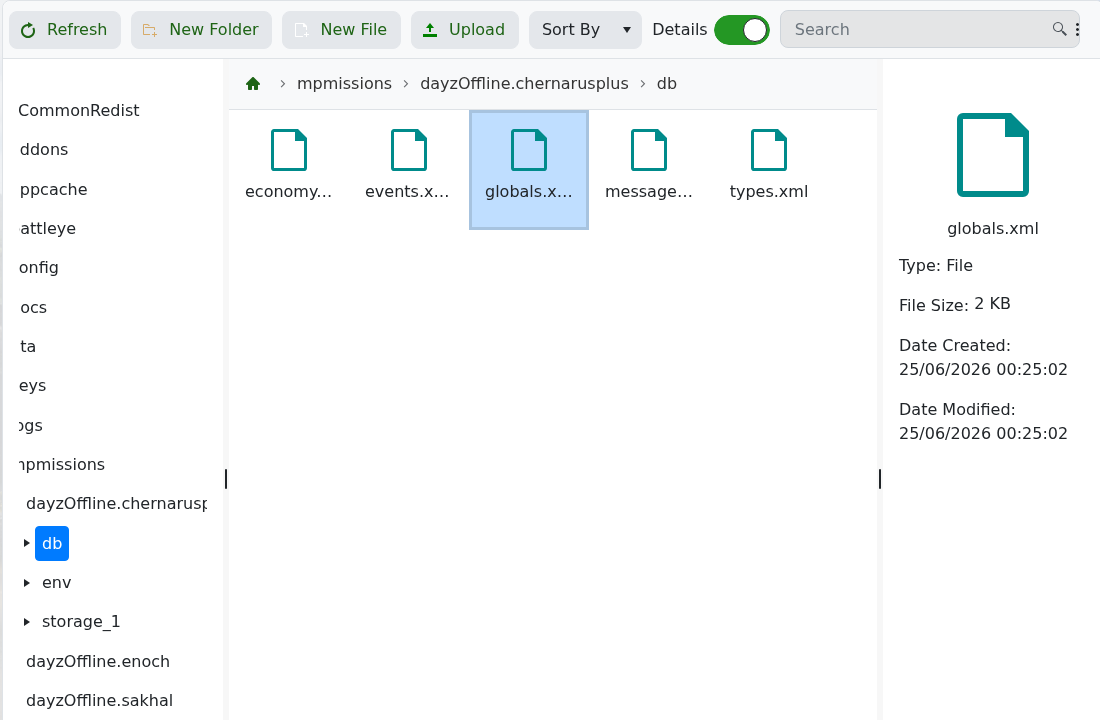Select the events.xml file icon

tap(409, 149)
